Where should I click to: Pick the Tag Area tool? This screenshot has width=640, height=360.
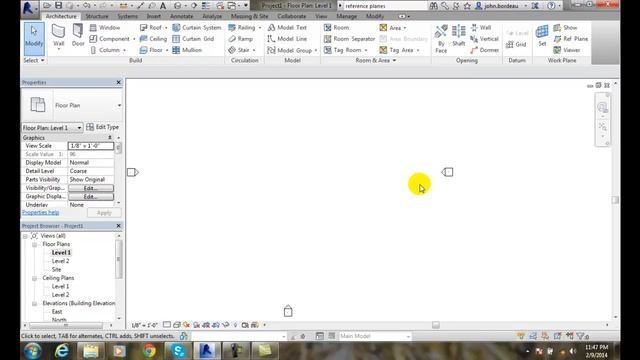(399, 50)
